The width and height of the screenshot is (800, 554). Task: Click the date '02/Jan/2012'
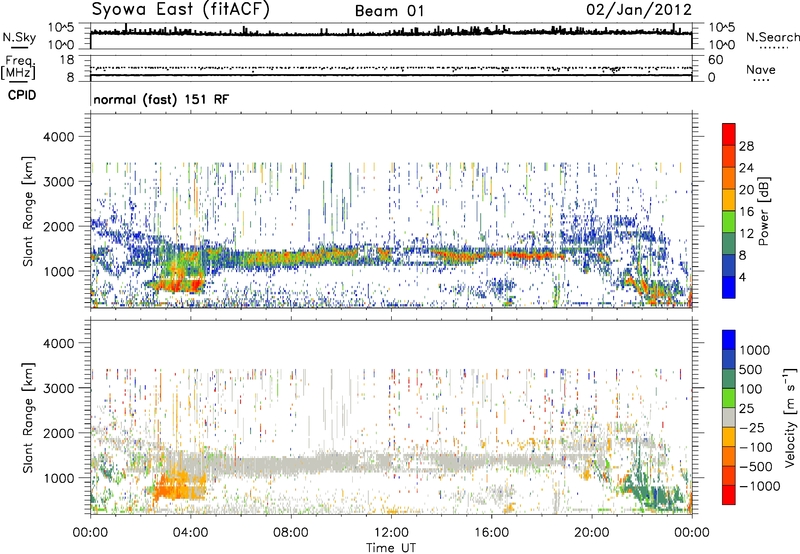tap(639, 10)
